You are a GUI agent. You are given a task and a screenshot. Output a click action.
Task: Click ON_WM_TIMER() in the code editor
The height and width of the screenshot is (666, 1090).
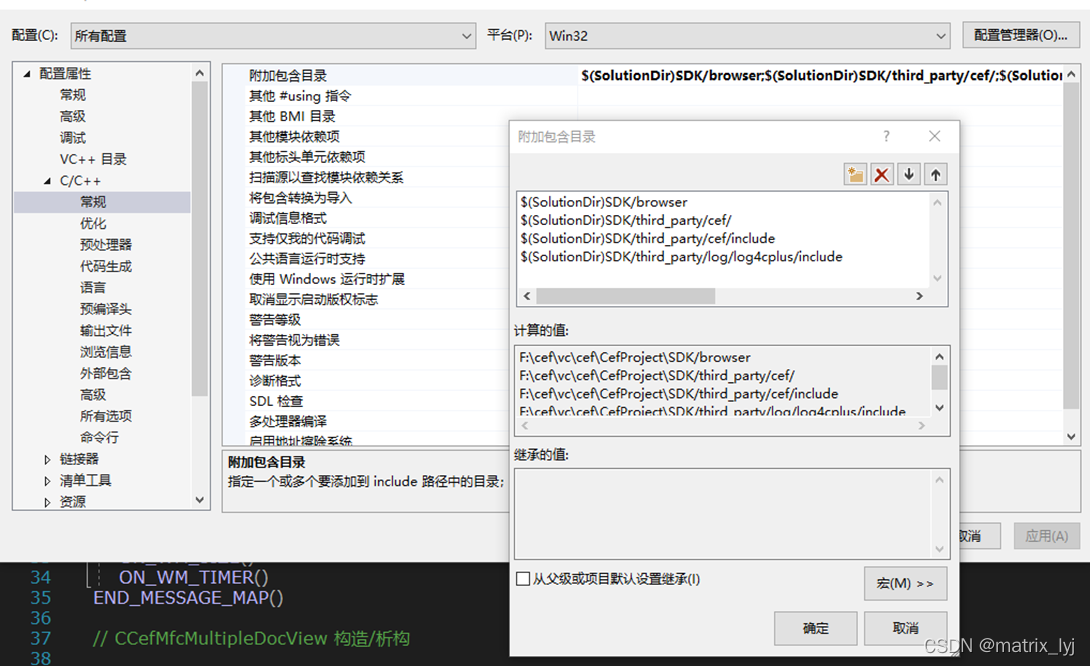(193, 578)
